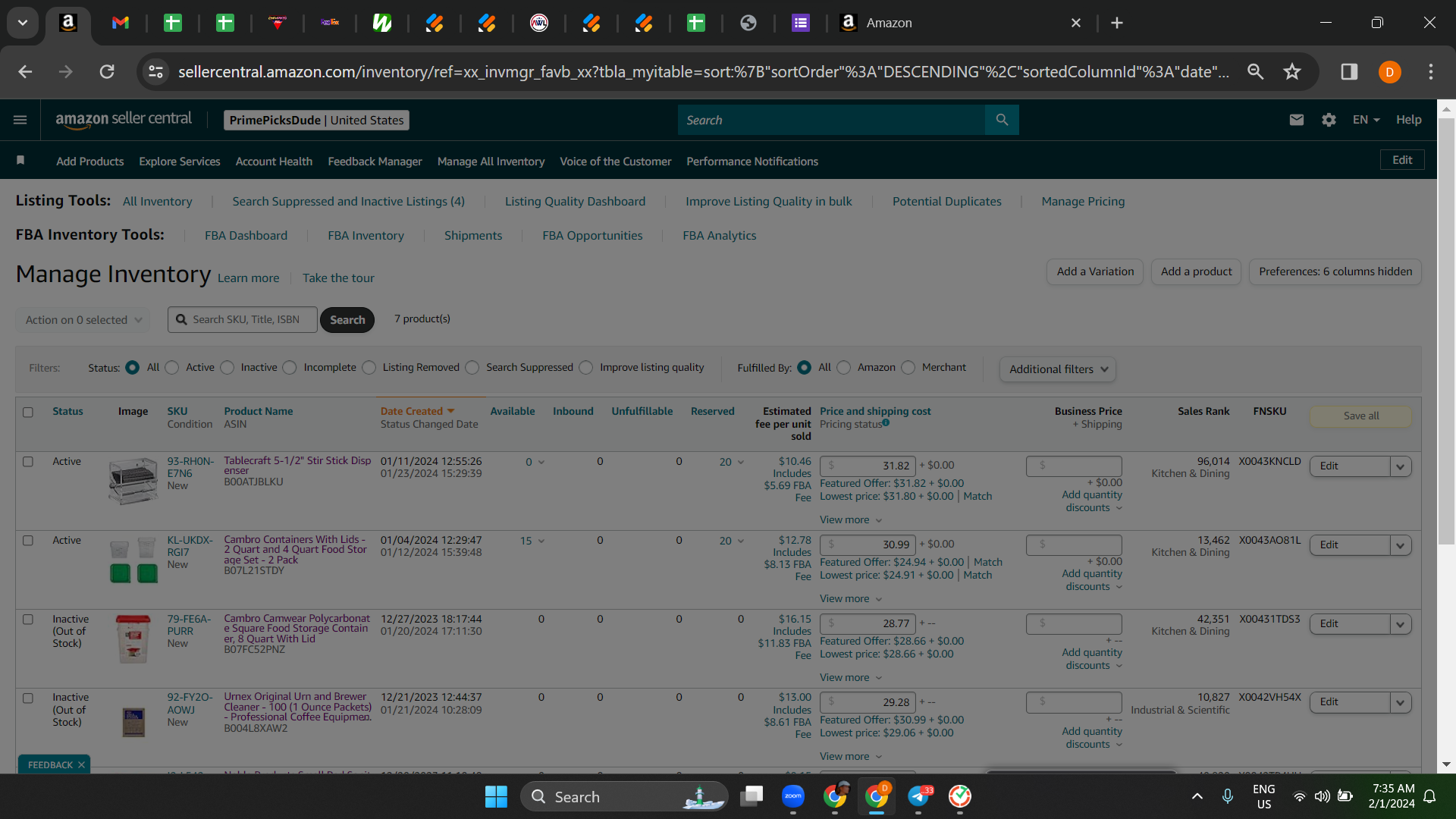Image resolution: width=1456 pixels, height=819 pixels.
Task: Bookmark this page with the star icon
Action: coord(1292,71)
